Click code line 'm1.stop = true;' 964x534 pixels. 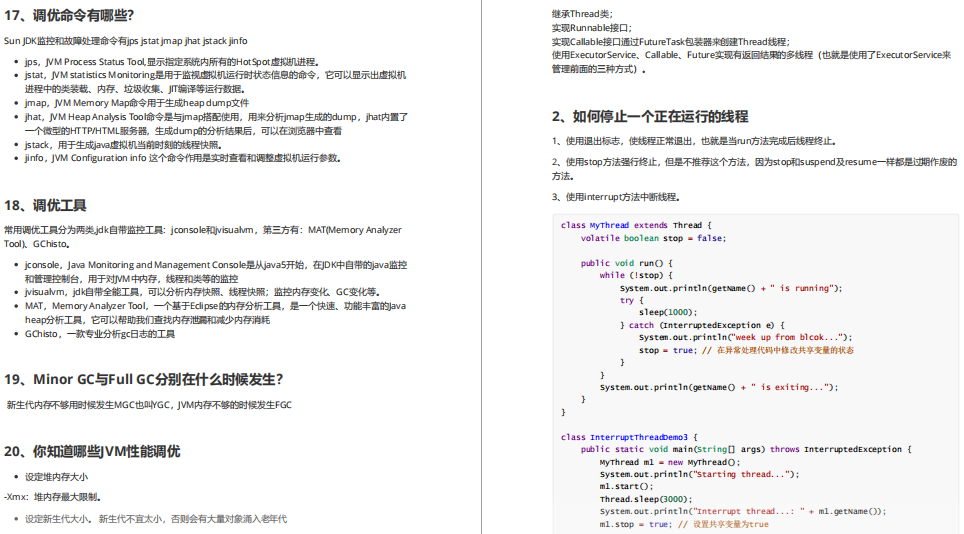point(684,524)
